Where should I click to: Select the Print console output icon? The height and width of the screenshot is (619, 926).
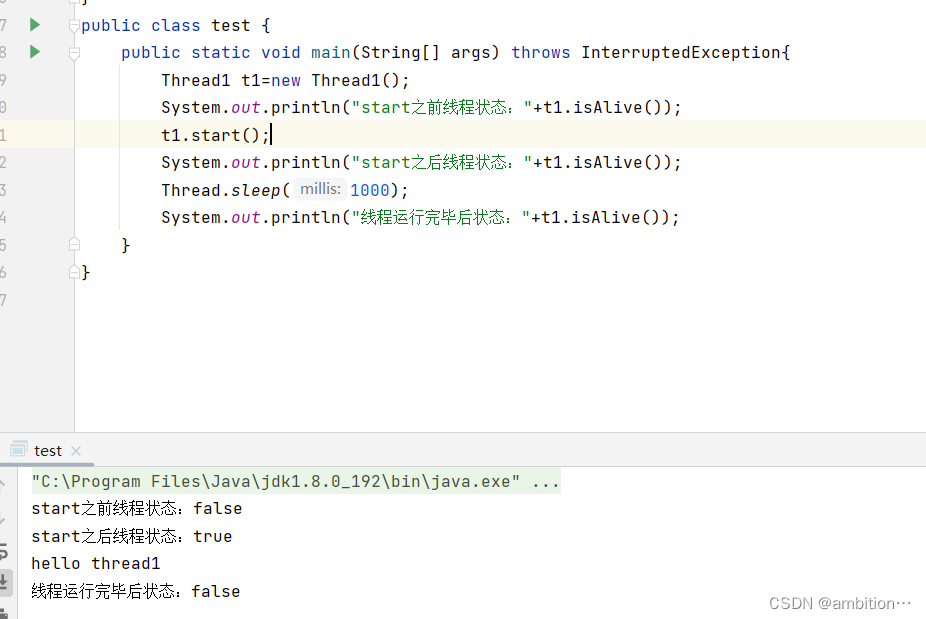[x=8, y=610]
